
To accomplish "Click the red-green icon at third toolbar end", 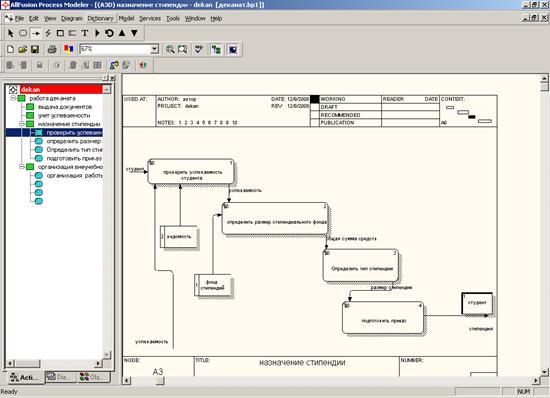I will click(x=142, y=65).
